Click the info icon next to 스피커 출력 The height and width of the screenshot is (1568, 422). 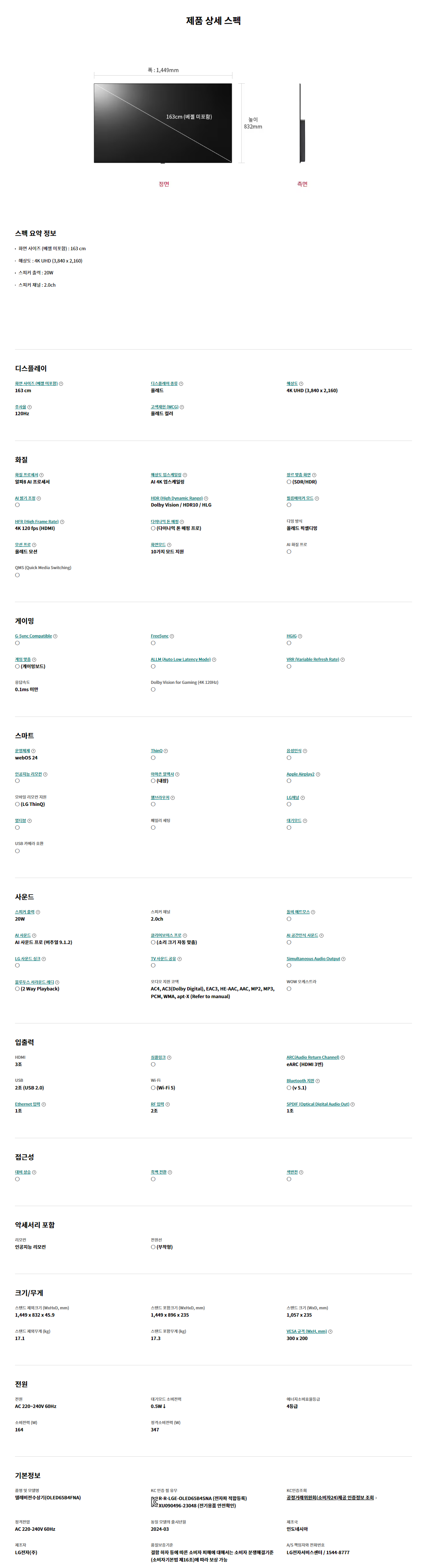(x=38, y=912)
